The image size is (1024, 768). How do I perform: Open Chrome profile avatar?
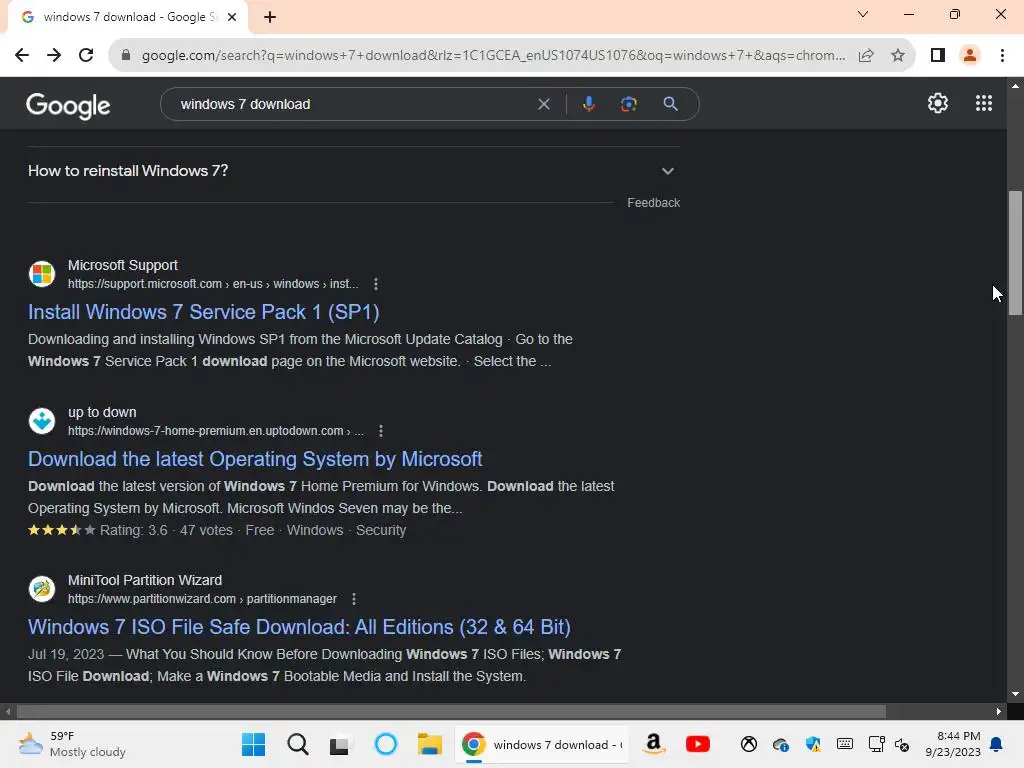tap(970, 56)
